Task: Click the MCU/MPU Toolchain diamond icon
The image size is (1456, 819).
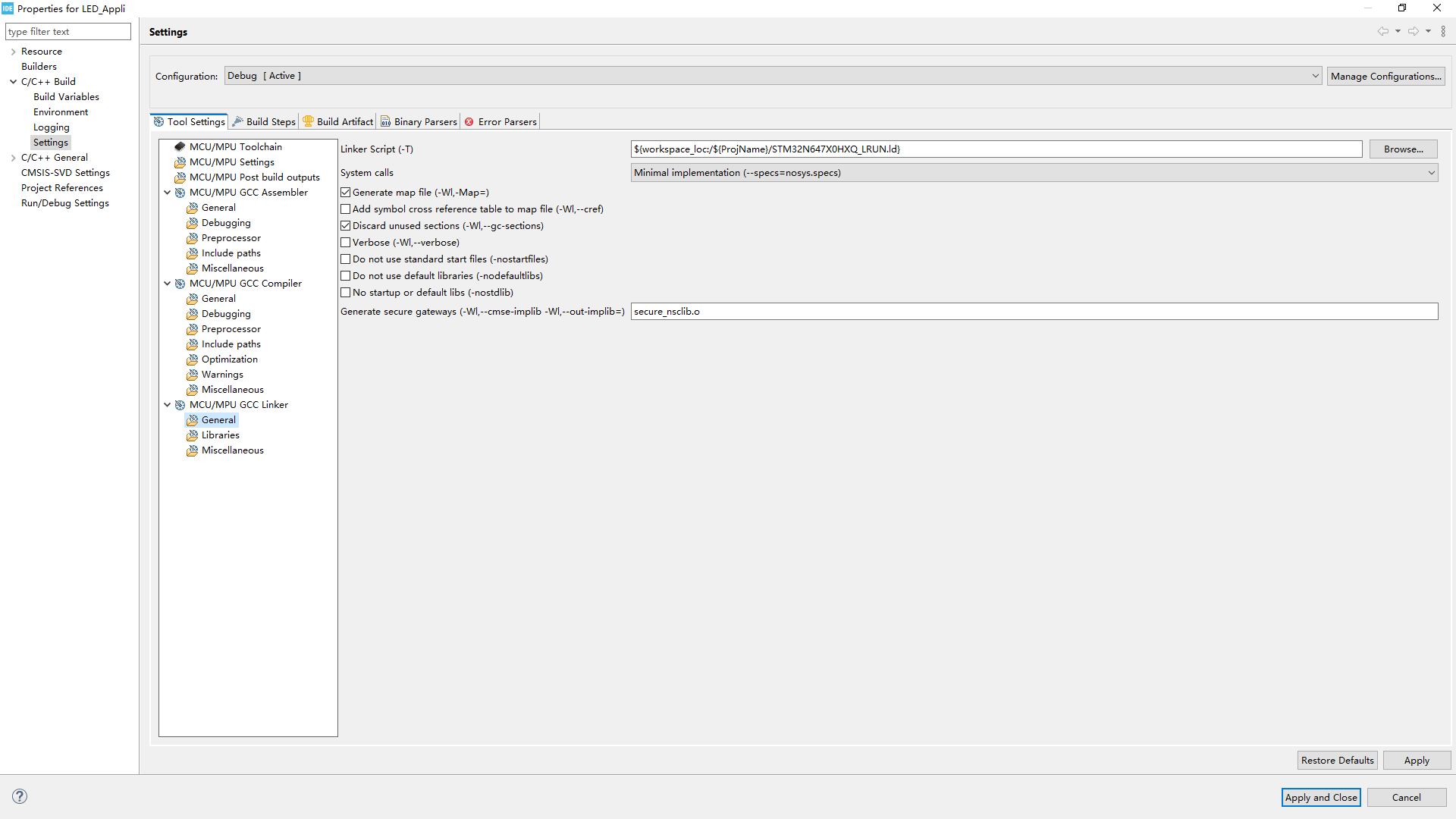Action: (x=180, y=147)
